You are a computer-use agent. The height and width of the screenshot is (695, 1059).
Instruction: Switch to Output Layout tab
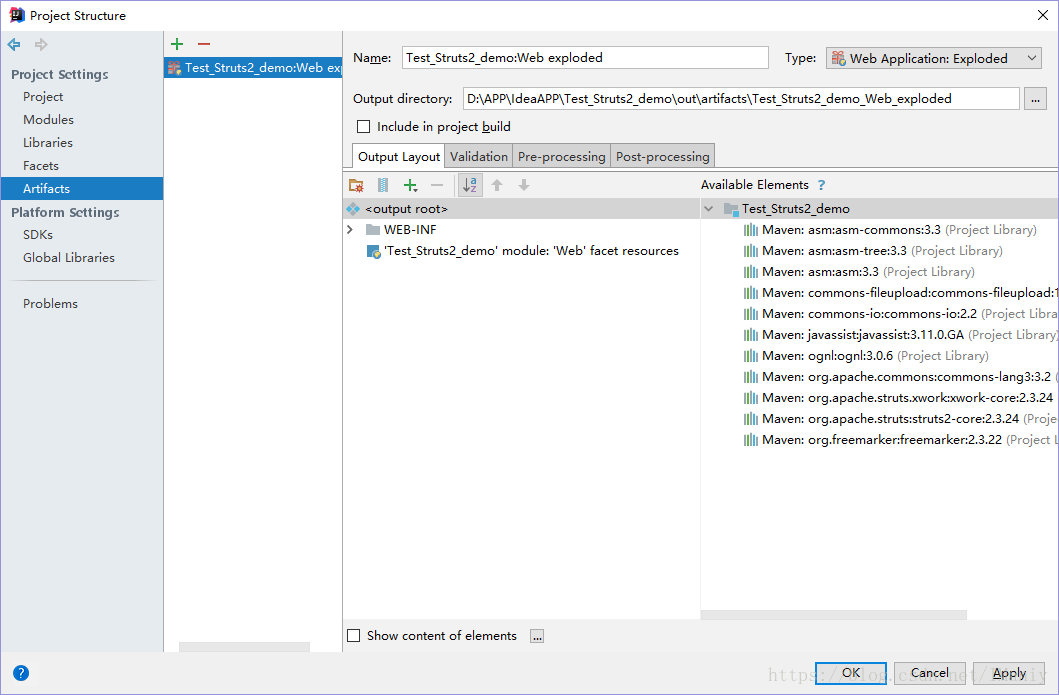coord(398,157)
